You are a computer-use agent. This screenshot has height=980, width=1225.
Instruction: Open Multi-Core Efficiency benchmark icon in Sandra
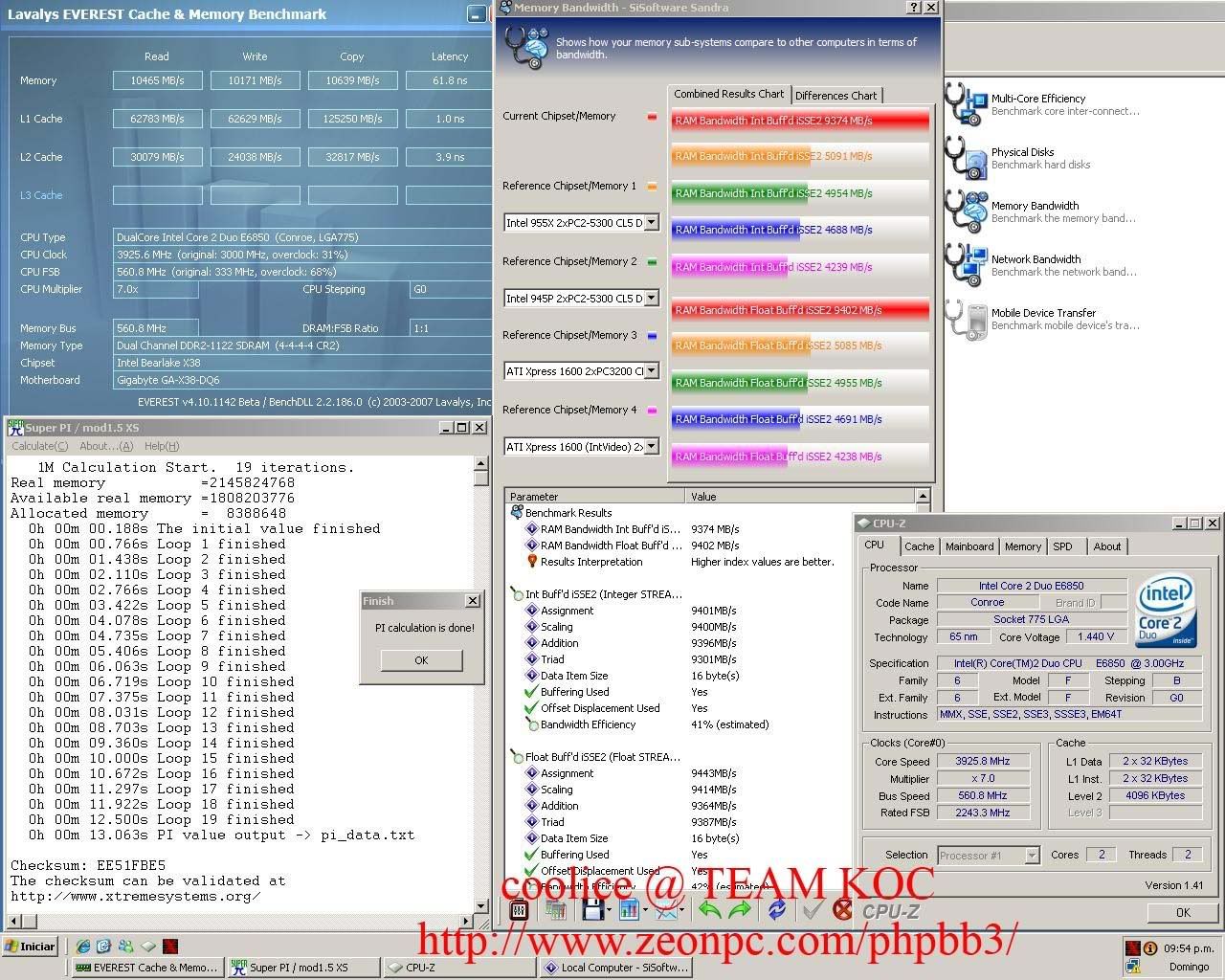coord(967,103)
